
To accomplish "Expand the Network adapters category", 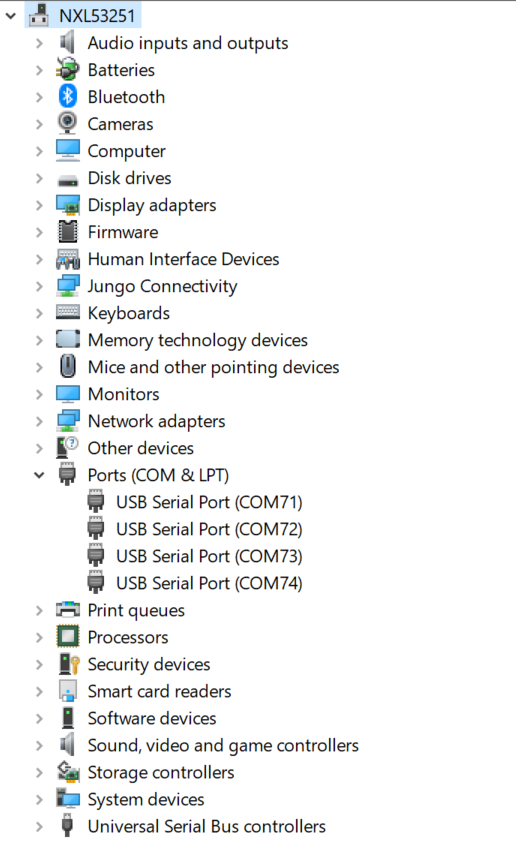I will pos(39,421).
